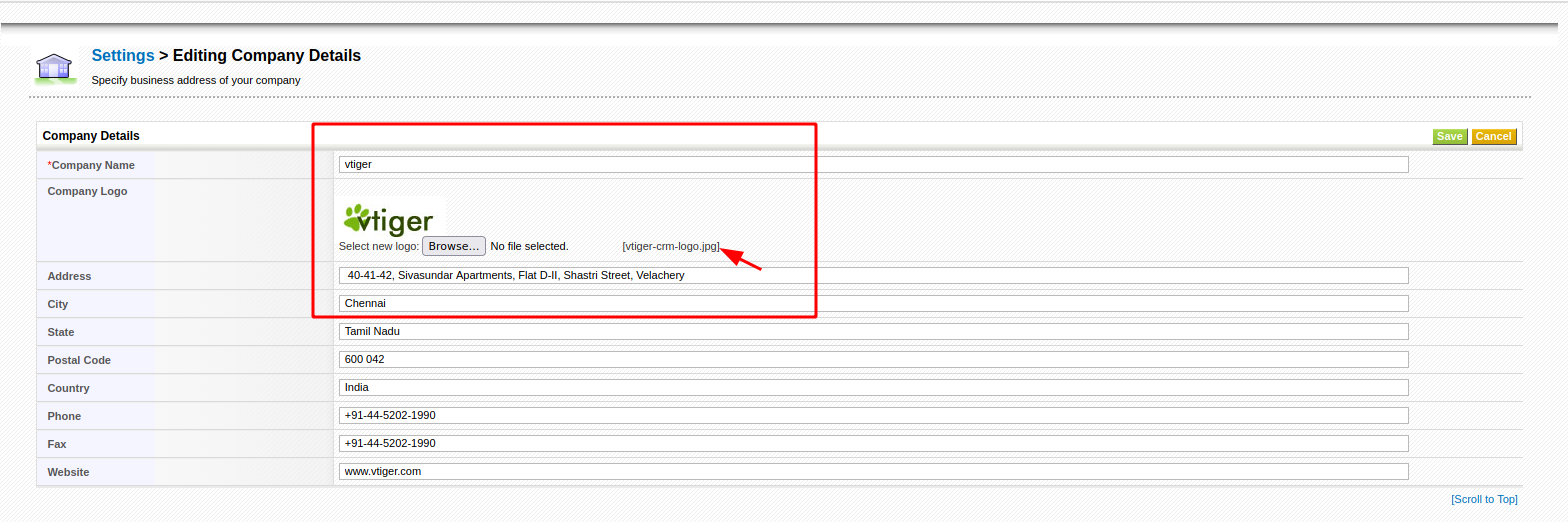This screenshot has height=522, width=1568.
Task: Click the vtiger logo image
Action: tap(388, 219)
